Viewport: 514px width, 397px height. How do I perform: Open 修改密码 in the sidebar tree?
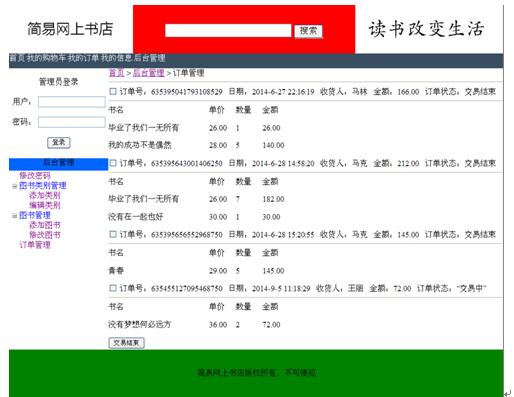(x=35, y=176)
